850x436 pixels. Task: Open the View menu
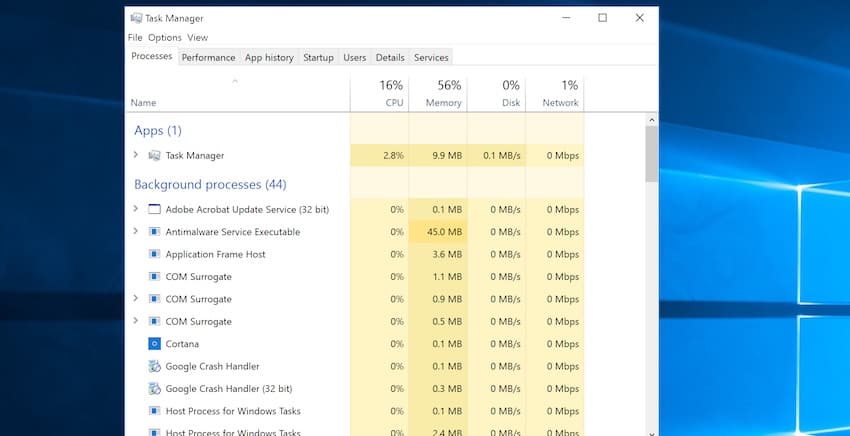pyautogui.click(x=197, y=37)
